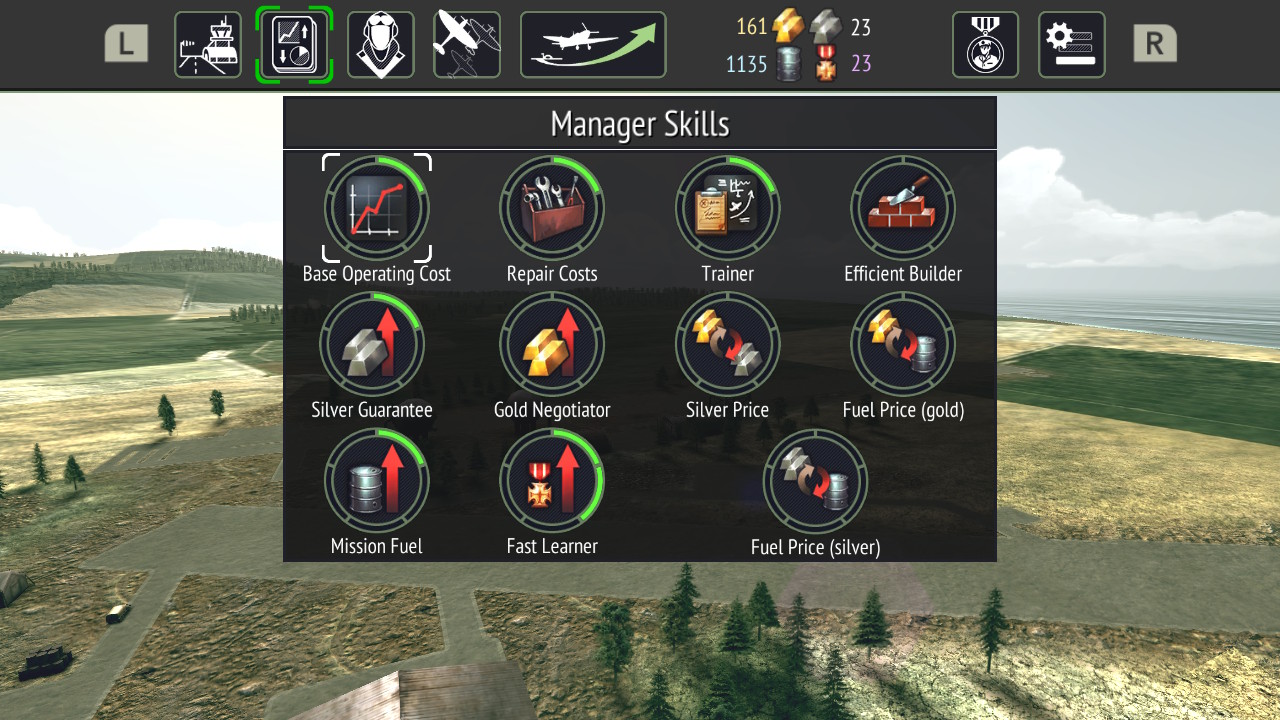Image resolution: width=1280 pixels, height=720 pixels.
Task: Open the settings gear menu
Action: (x=1072, y=45)
